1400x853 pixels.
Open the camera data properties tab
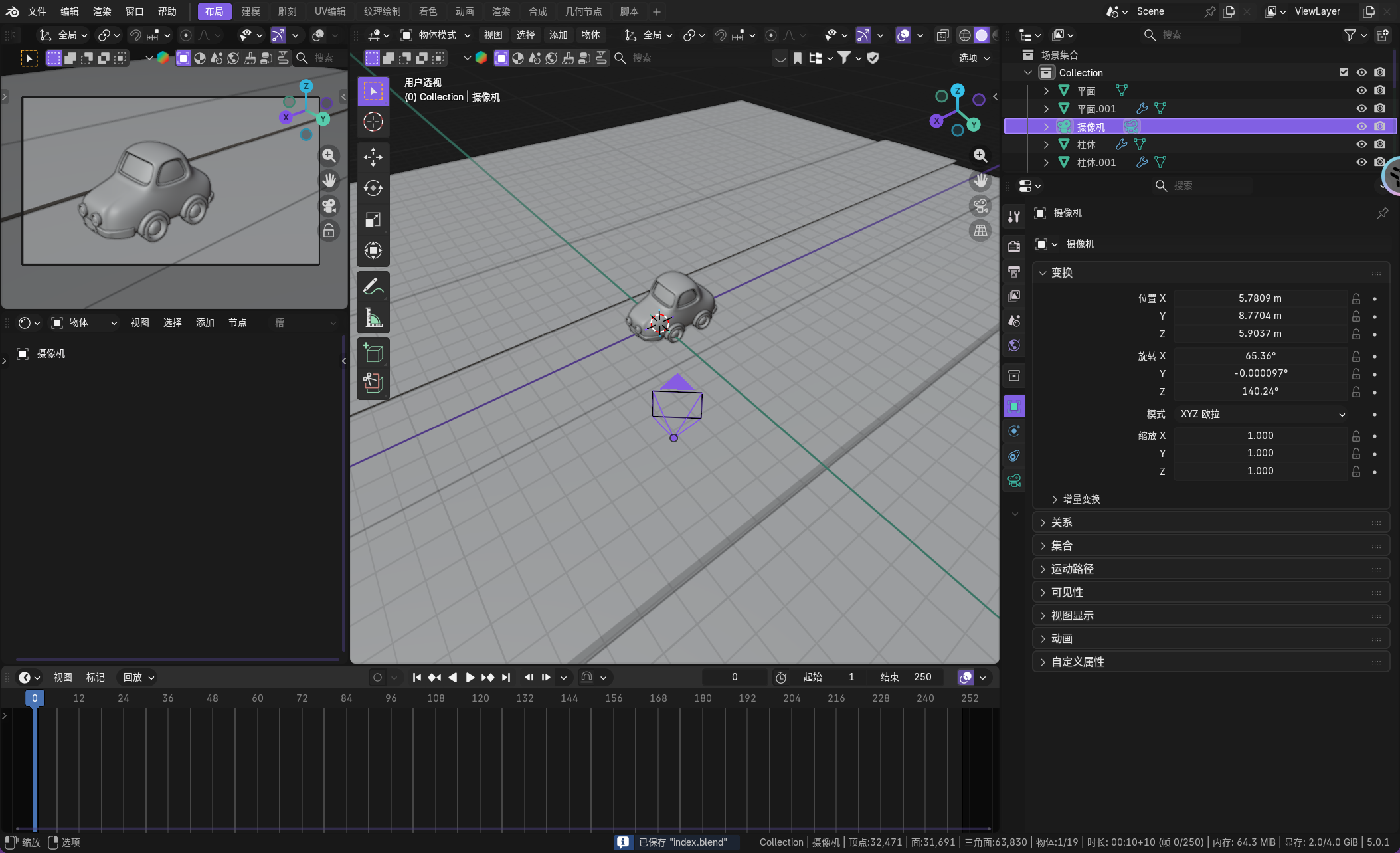tap(1014, 480)
